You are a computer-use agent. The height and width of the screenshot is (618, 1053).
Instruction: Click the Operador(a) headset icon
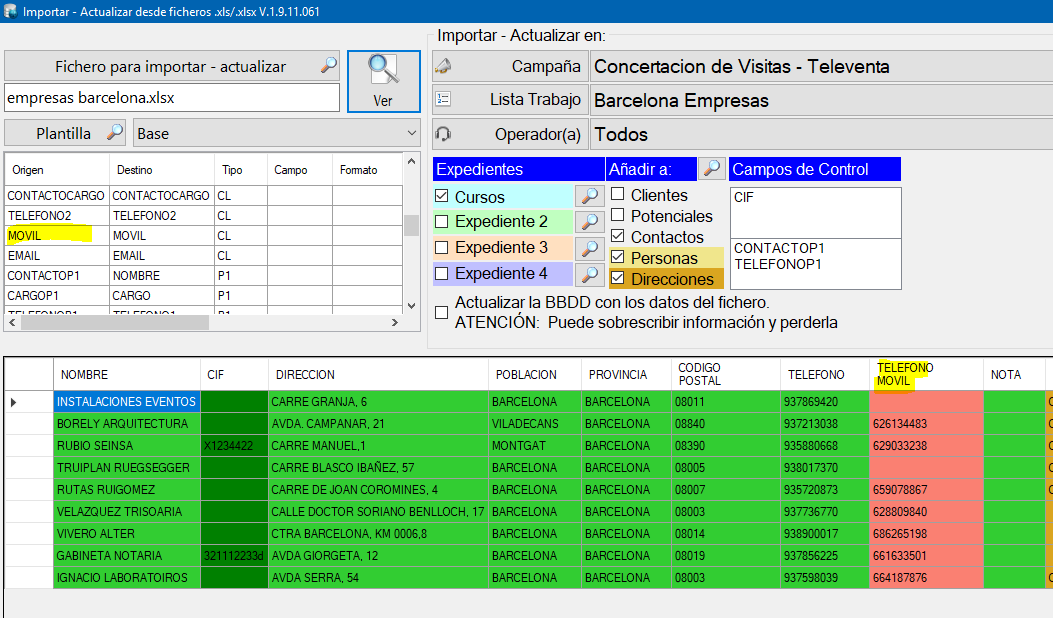[x=443, y=134]
